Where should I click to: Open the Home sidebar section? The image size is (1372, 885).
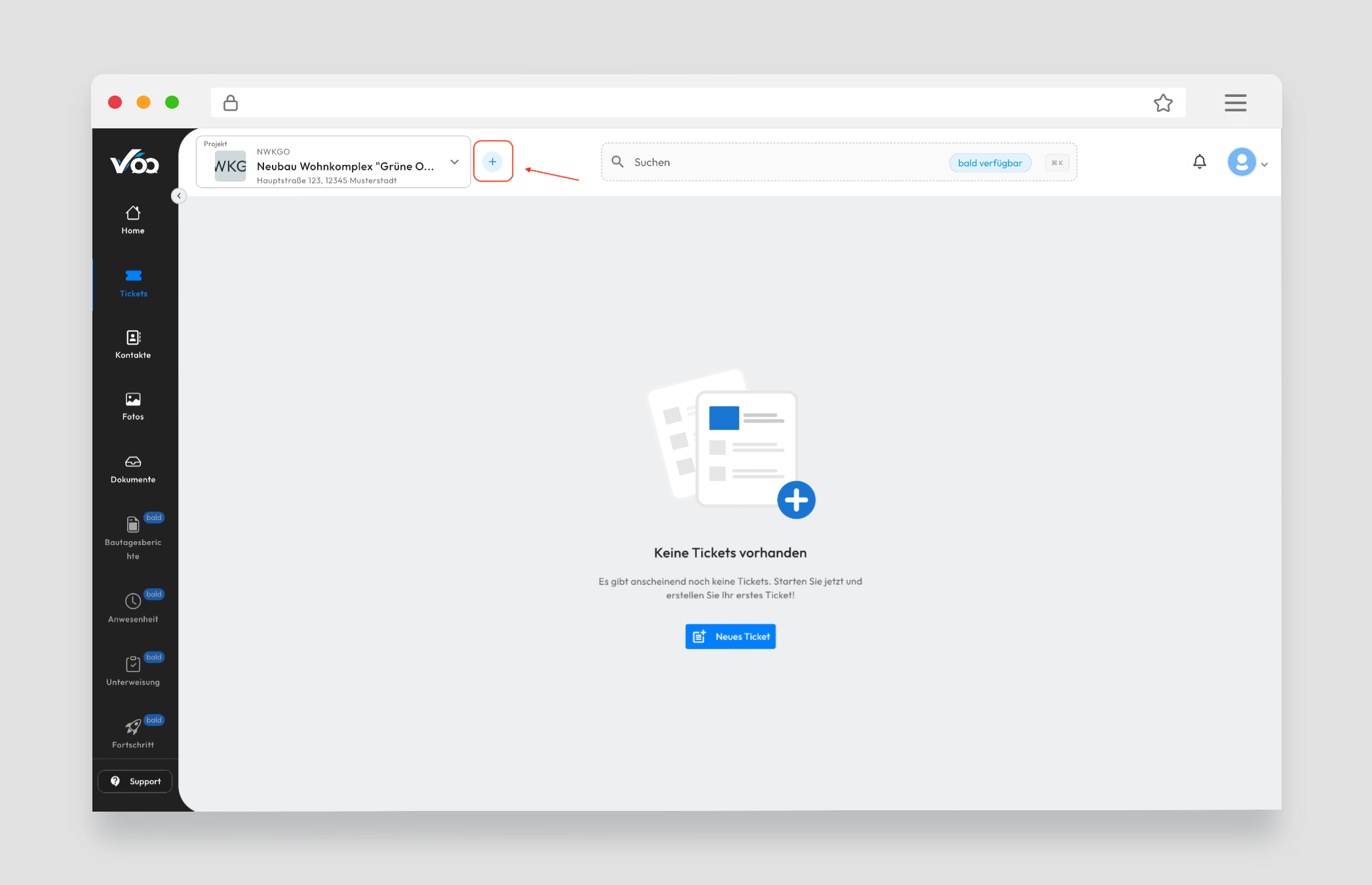point(133,220)
